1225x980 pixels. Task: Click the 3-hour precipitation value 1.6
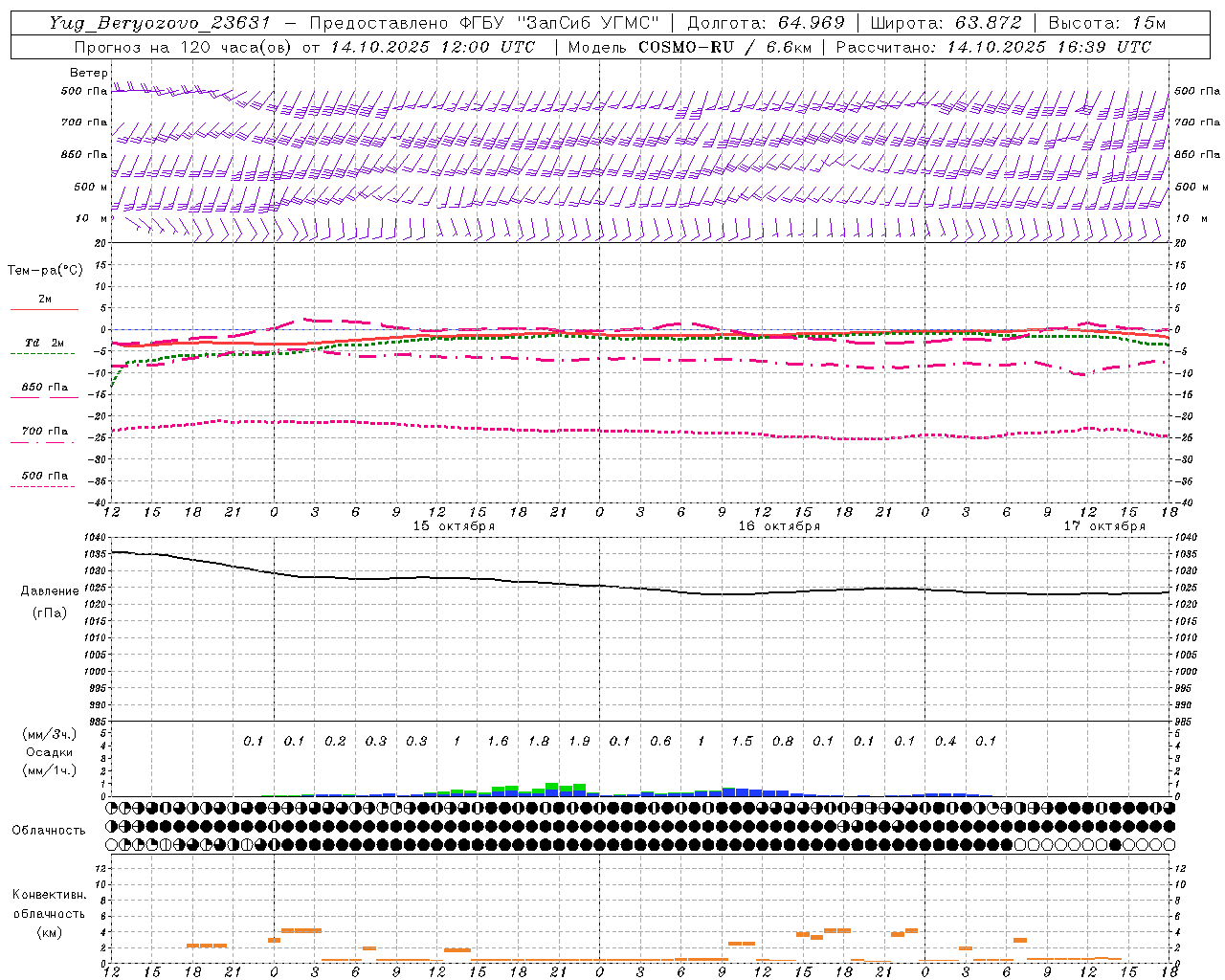point(498,741)
